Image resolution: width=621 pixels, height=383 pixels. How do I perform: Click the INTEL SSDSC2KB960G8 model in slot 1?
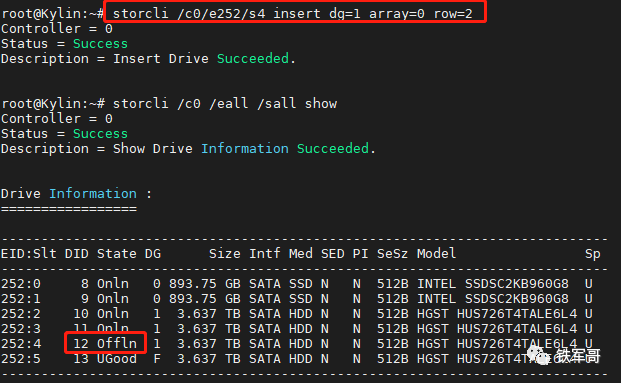tap(493, 299)
